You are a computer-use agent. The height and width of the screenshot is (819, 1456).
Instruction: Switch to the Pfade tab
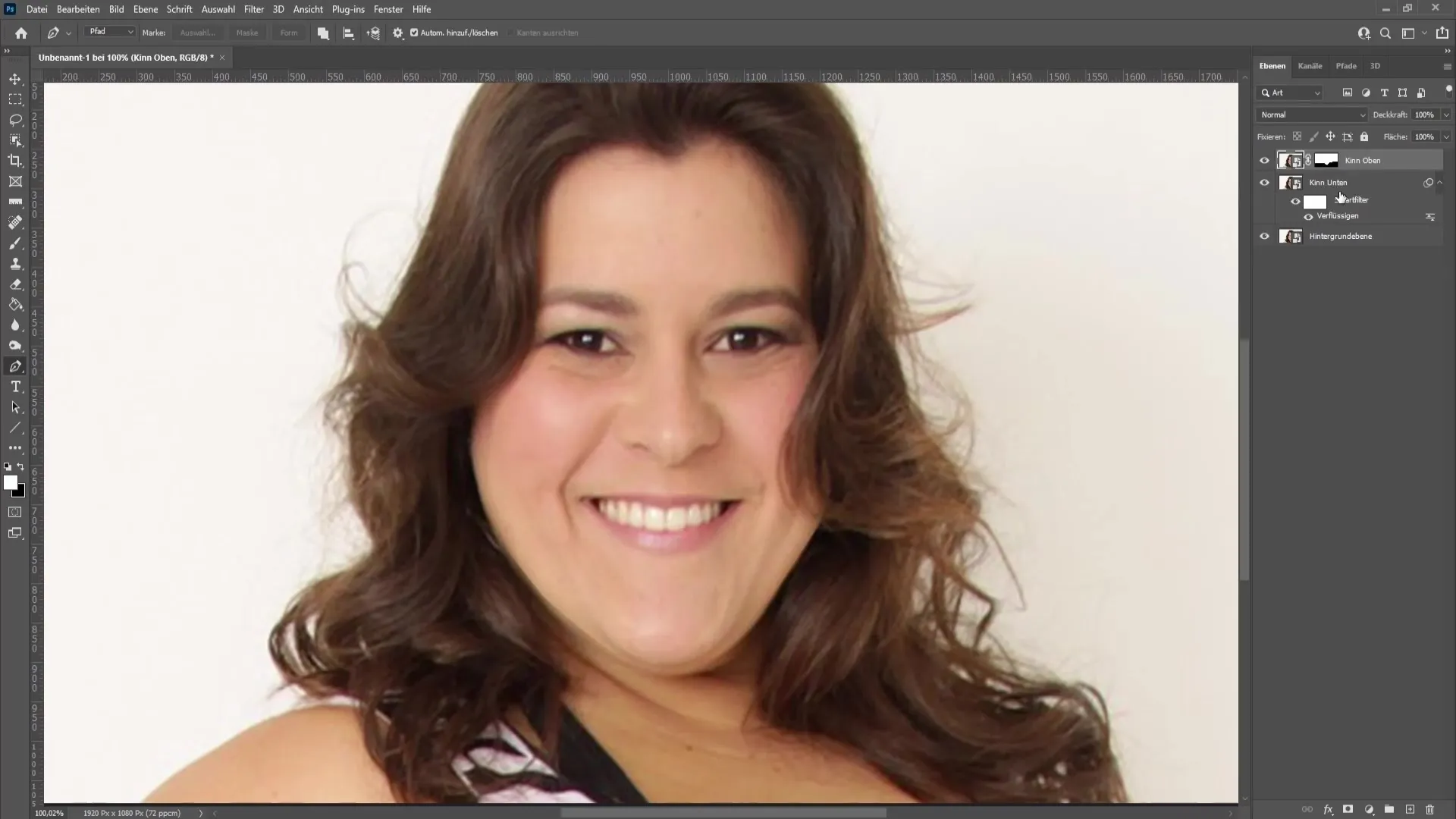(1345, 66)
